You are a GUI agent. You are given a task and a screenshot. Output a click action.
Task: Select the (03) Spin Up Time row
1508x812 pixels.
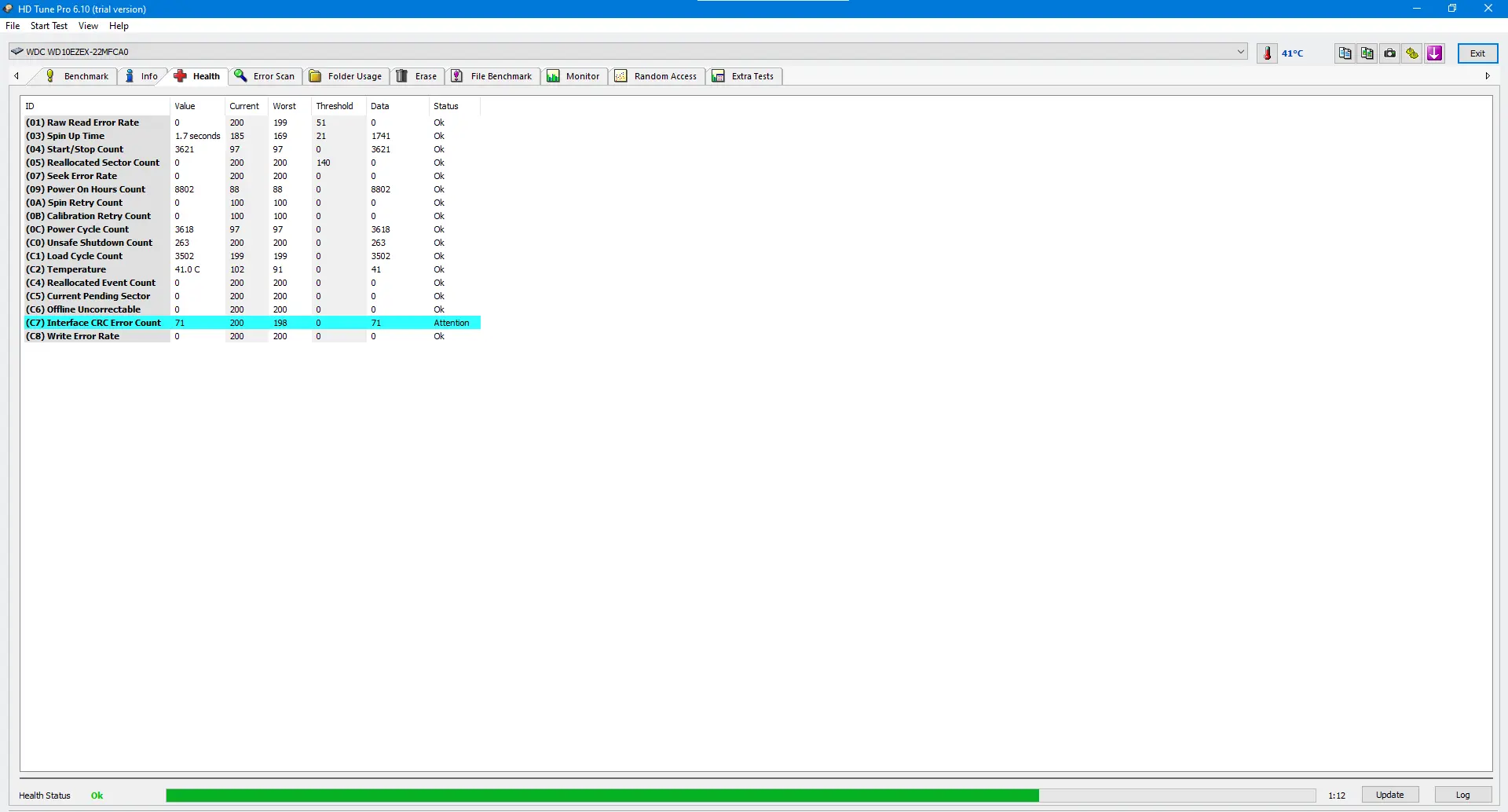click(x=251, y=136)
